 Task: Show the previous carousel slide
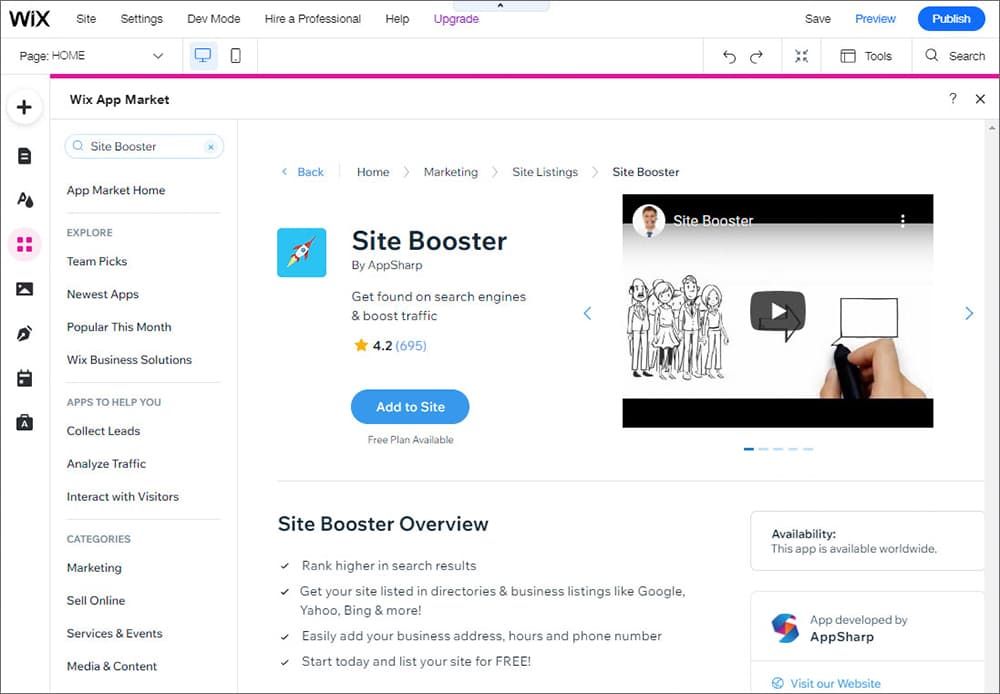587,313
